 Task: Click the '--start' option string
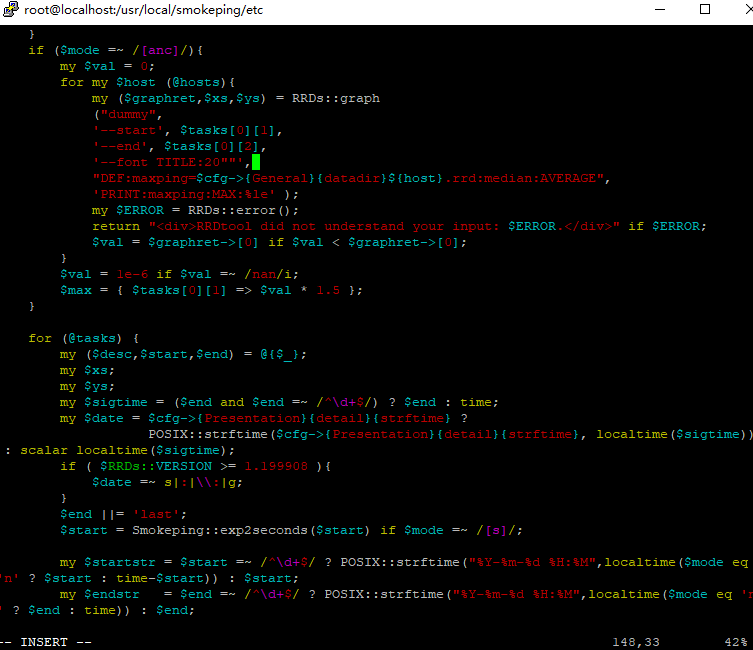click(128, 131)
